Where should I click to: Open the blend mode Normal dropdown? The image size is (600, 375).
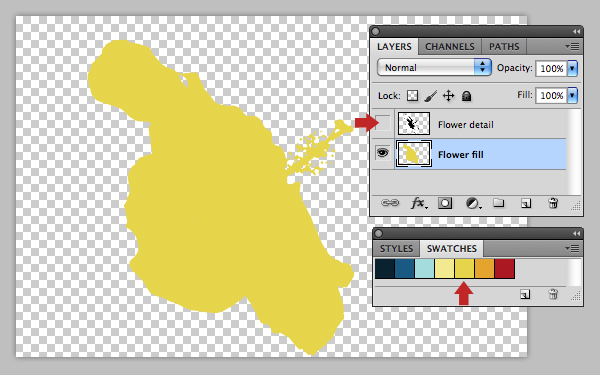[434, 67]
